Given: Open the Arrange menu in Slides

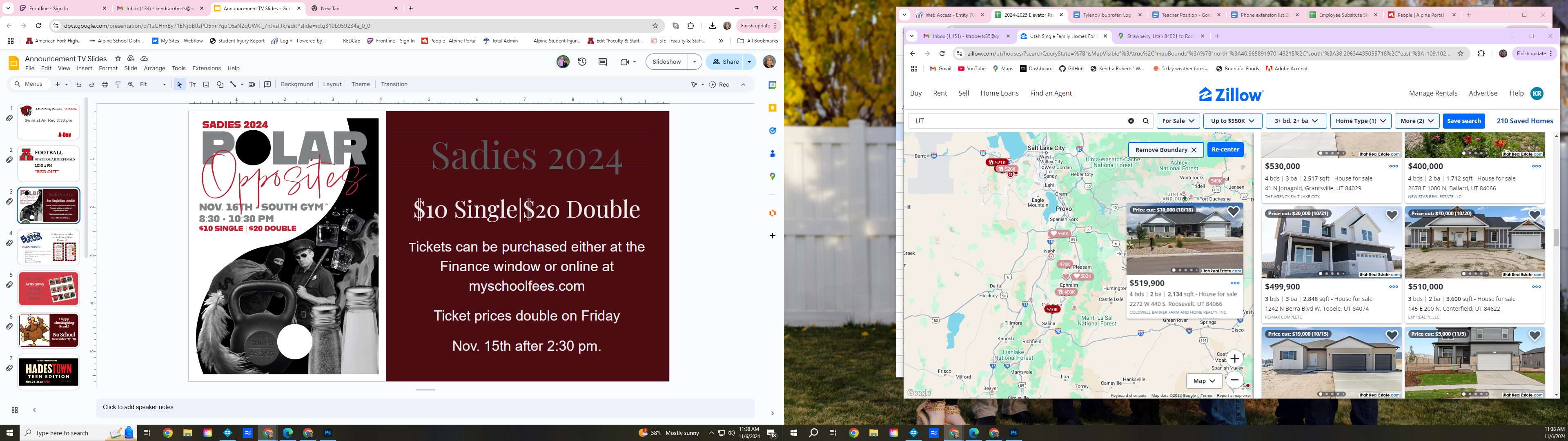Looking at the screenshot, I should click(x=155, y=68).
